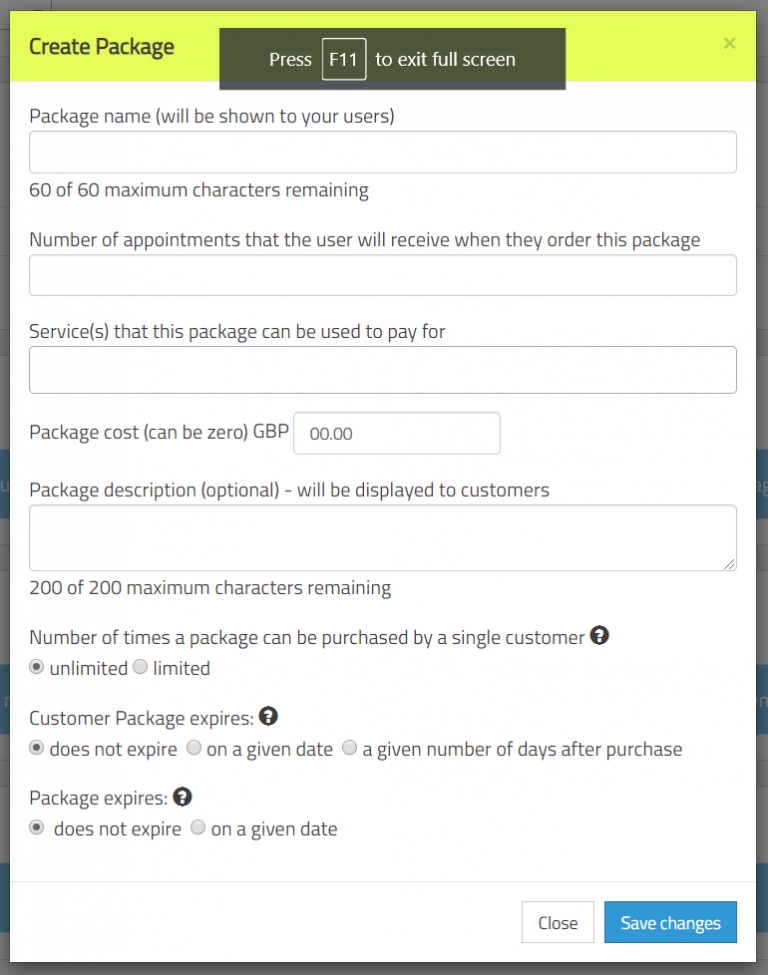Select does not expire under Package expires
The height and width of the screenshot is (975, 768).
coord(37,827)
